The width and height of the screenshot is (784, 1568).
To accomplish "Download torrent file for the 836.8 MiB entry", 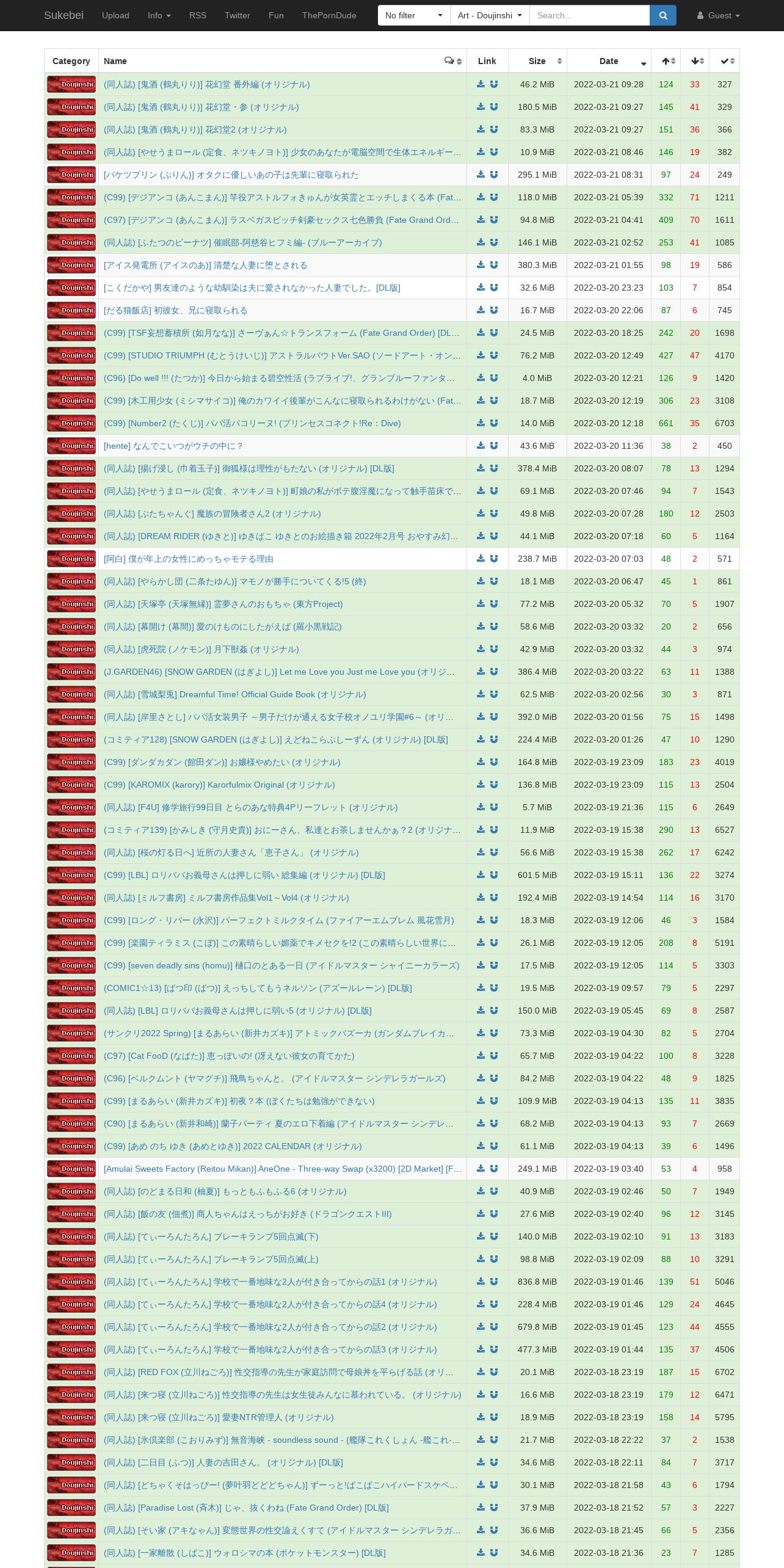I will (481, 1282).
